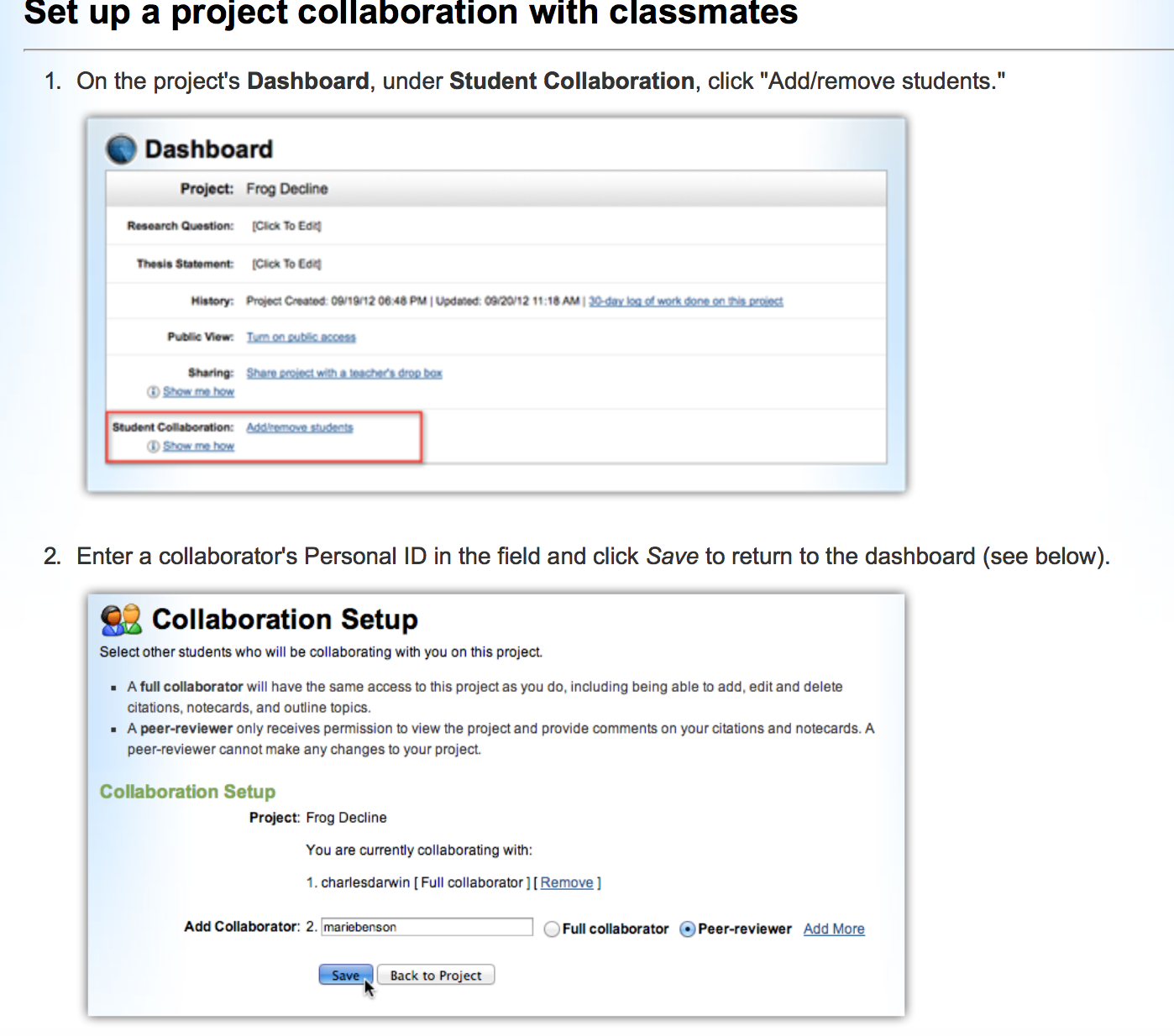1174x1036 pixels.
Task: View the 30-day log of project work
Action: 685,301
